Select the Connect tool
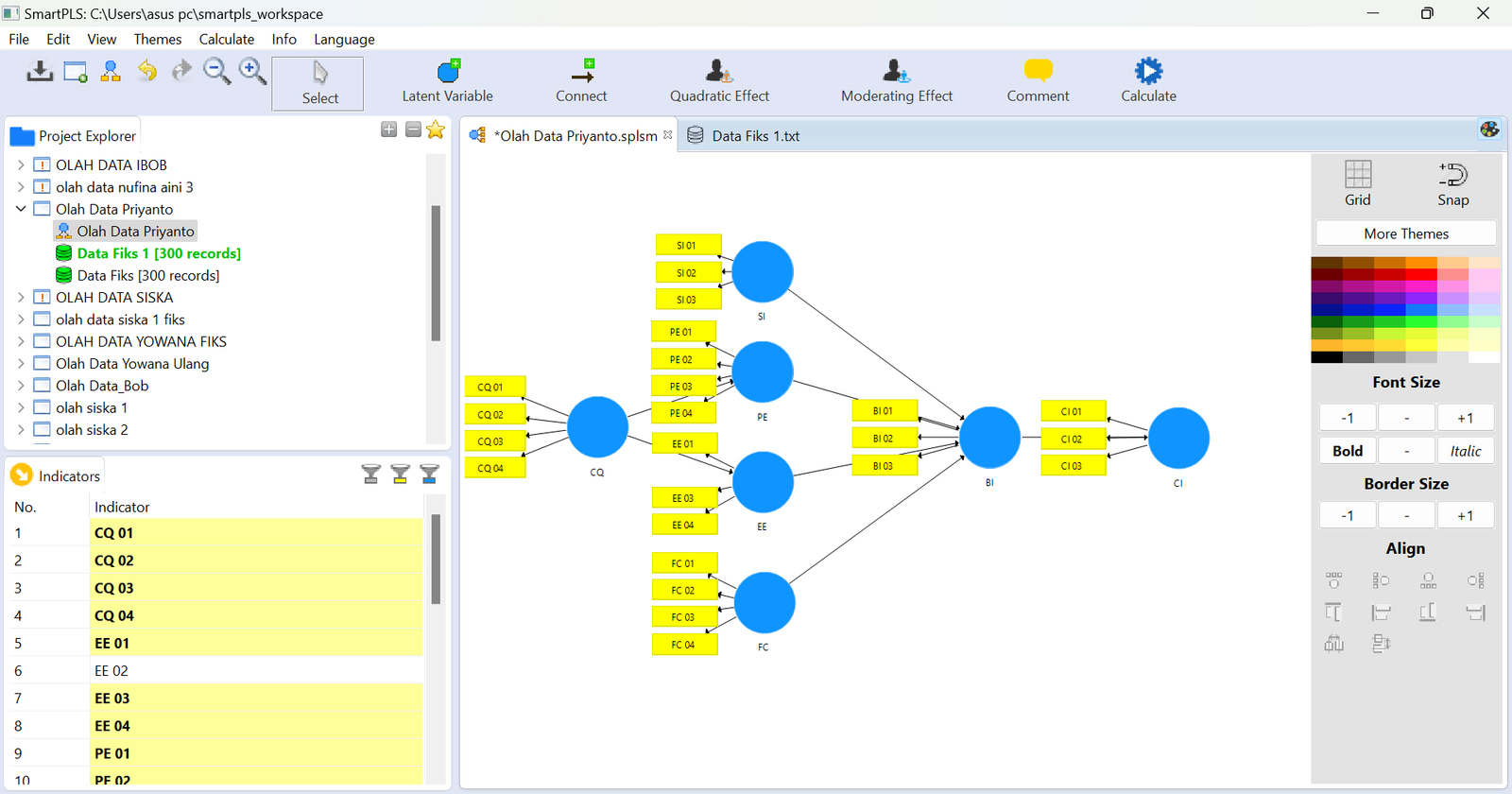 pyautogui.click(x=581, y=72)
